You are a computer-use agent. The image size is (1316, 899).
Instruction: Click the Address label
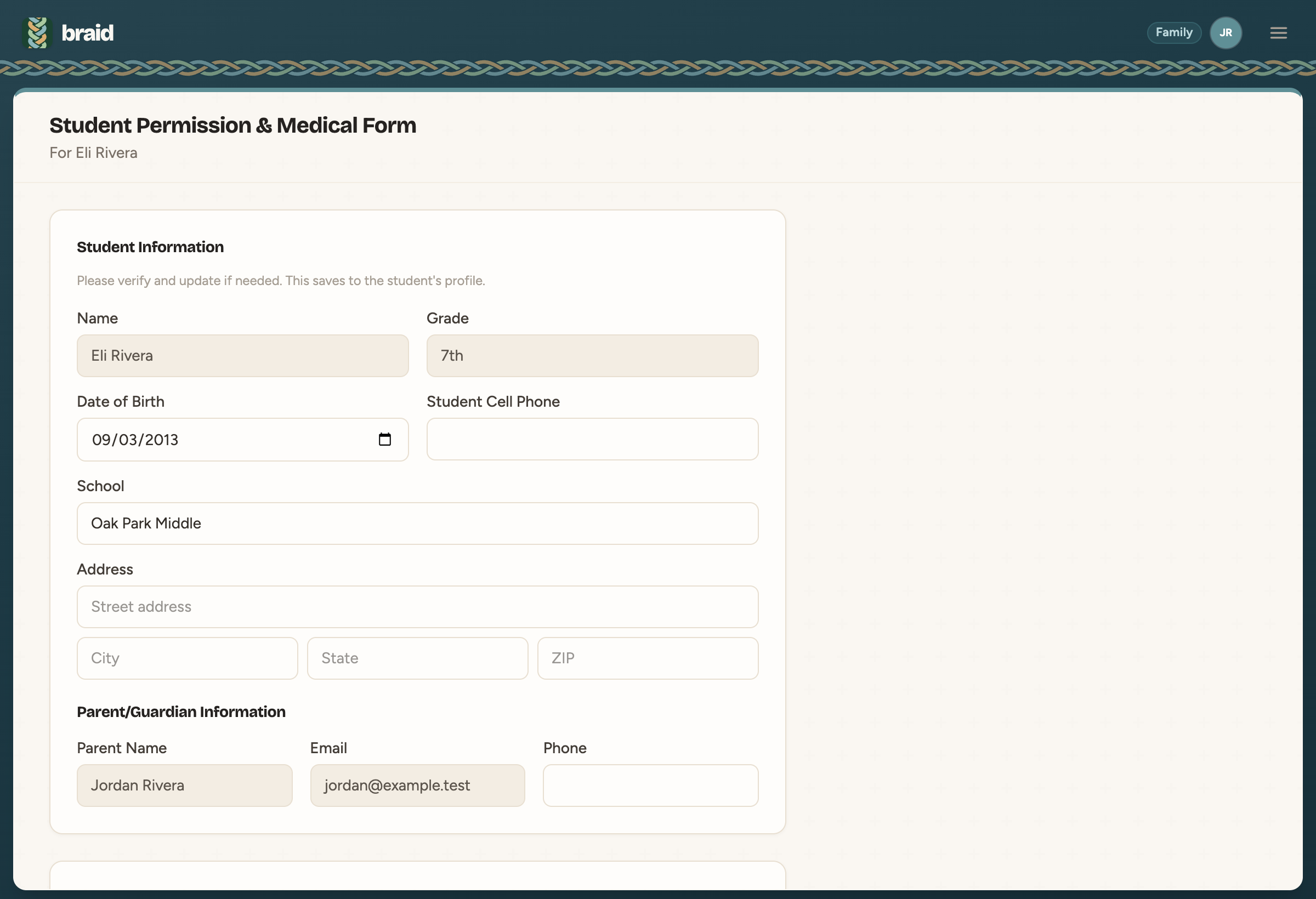pos(105,569)
